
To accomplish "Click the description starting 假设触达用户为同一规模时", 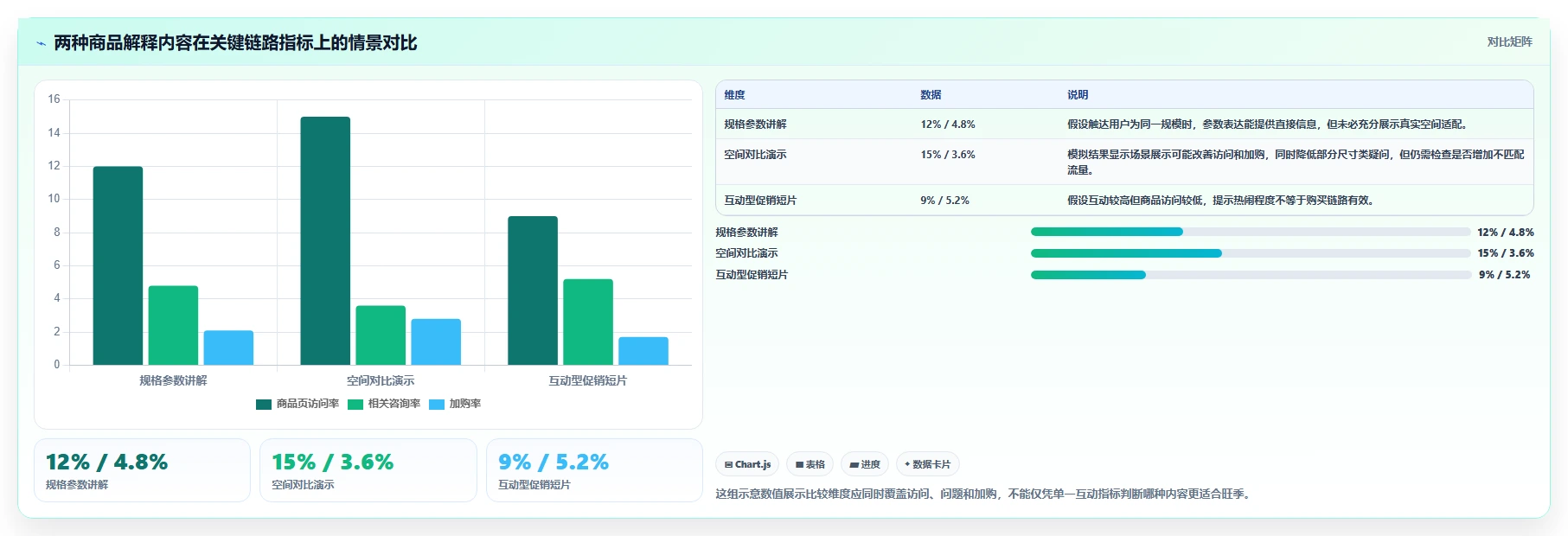I will (1269, 124).
